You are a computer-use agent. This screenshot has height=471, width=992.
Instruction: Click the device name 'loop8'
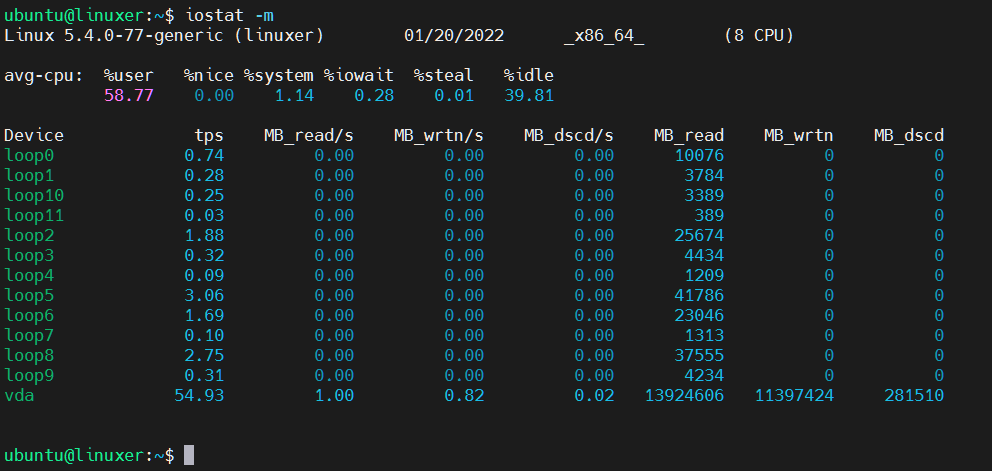(29, 356)
